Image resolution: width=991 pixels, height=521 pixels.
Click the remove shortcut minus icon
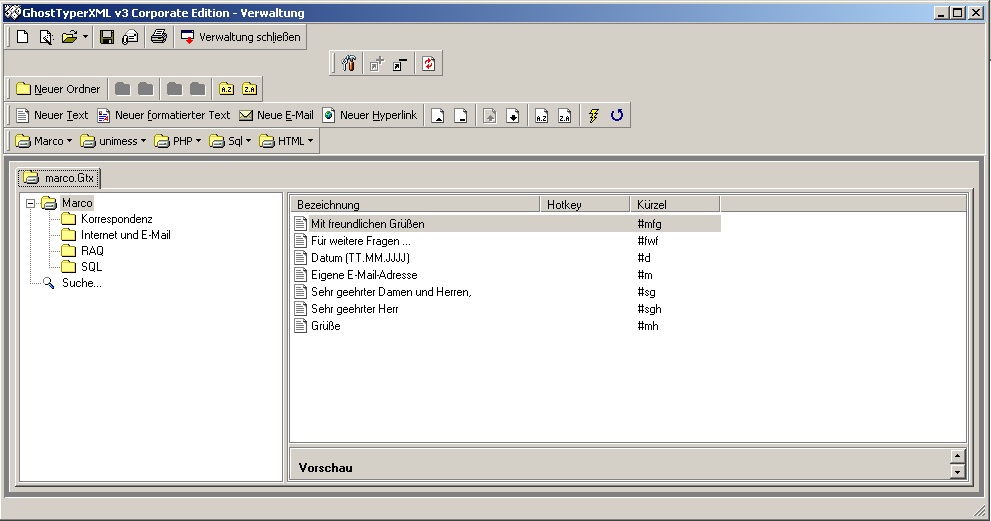tap(400, 63)
